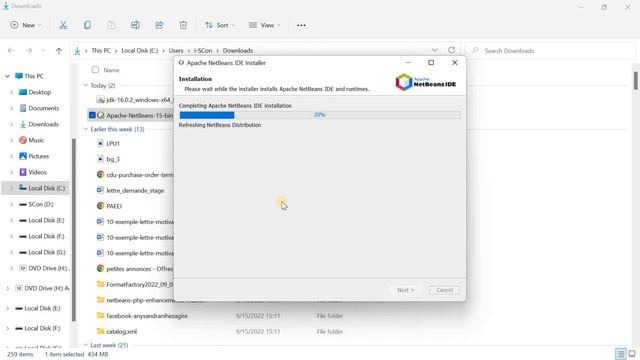Switch to details view icon in status bar
Viewport: 640px width, 360px height.
[x=621, y=353]
